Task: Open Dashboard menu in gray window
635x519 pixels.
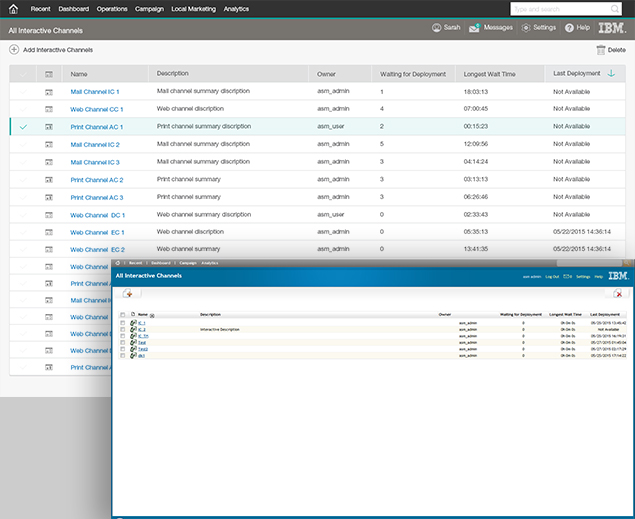Action: pyautogui.click(x=73, y=9)
